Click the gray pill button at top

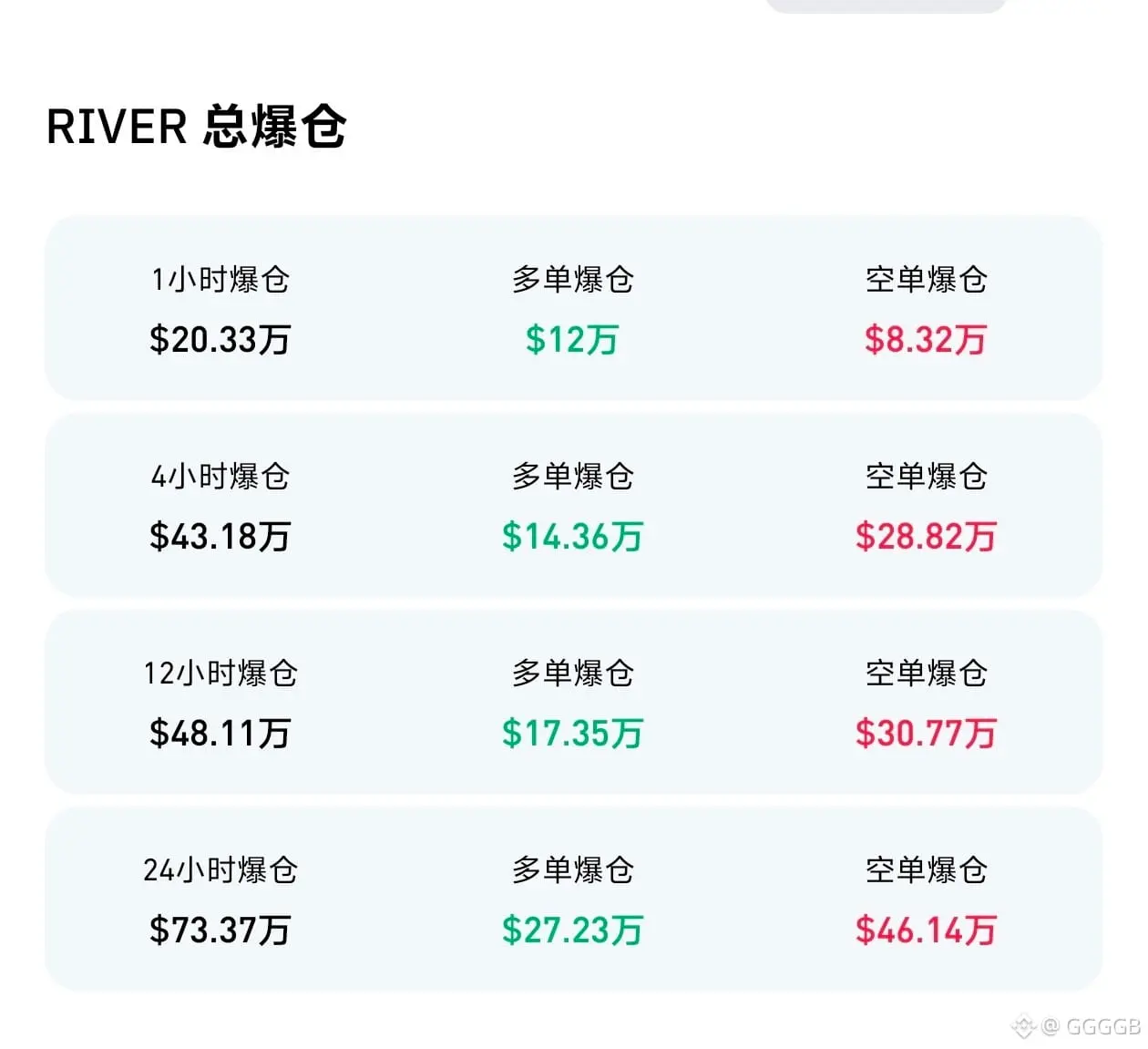tap(886, 5)
